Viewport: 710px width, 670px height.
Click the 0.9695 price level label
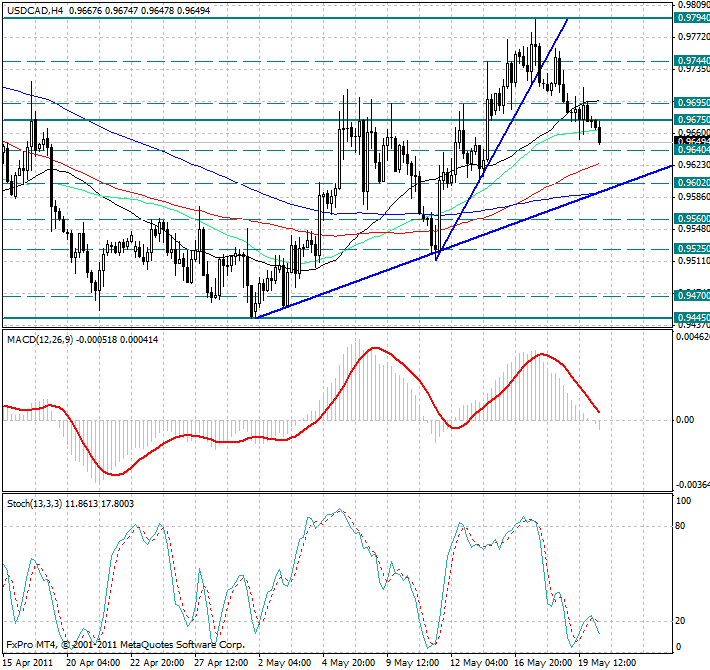point(692,103)
